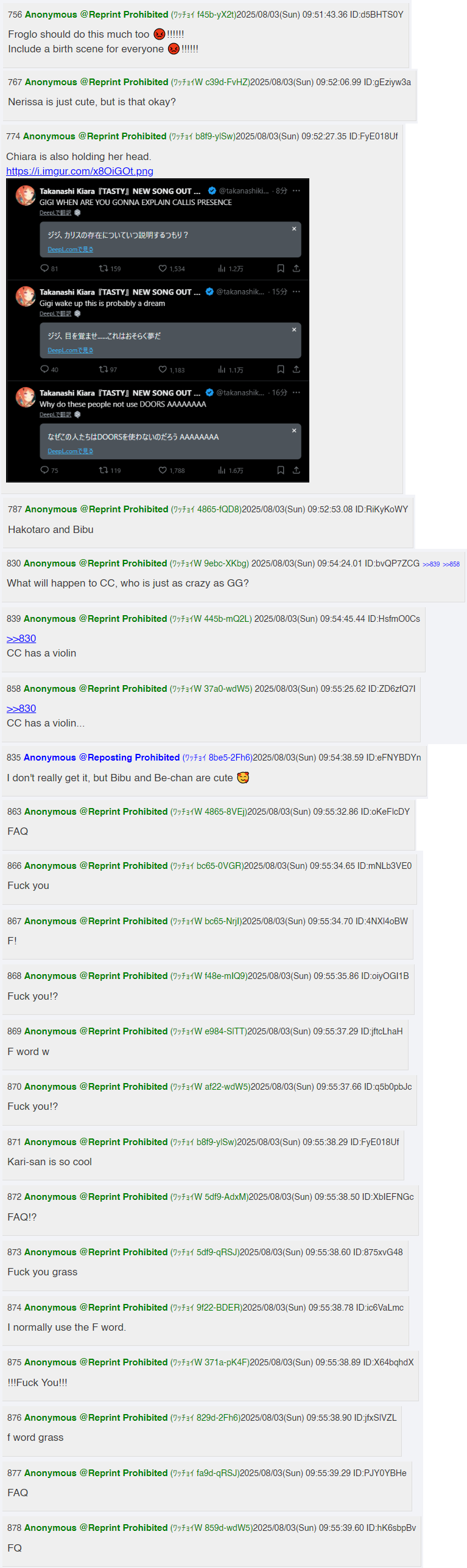Screen dimensions: 467x1568
Task: Open the three-dot menu on the CALLIS PRESENCE tweet
Action: click(x=297, y=190)
